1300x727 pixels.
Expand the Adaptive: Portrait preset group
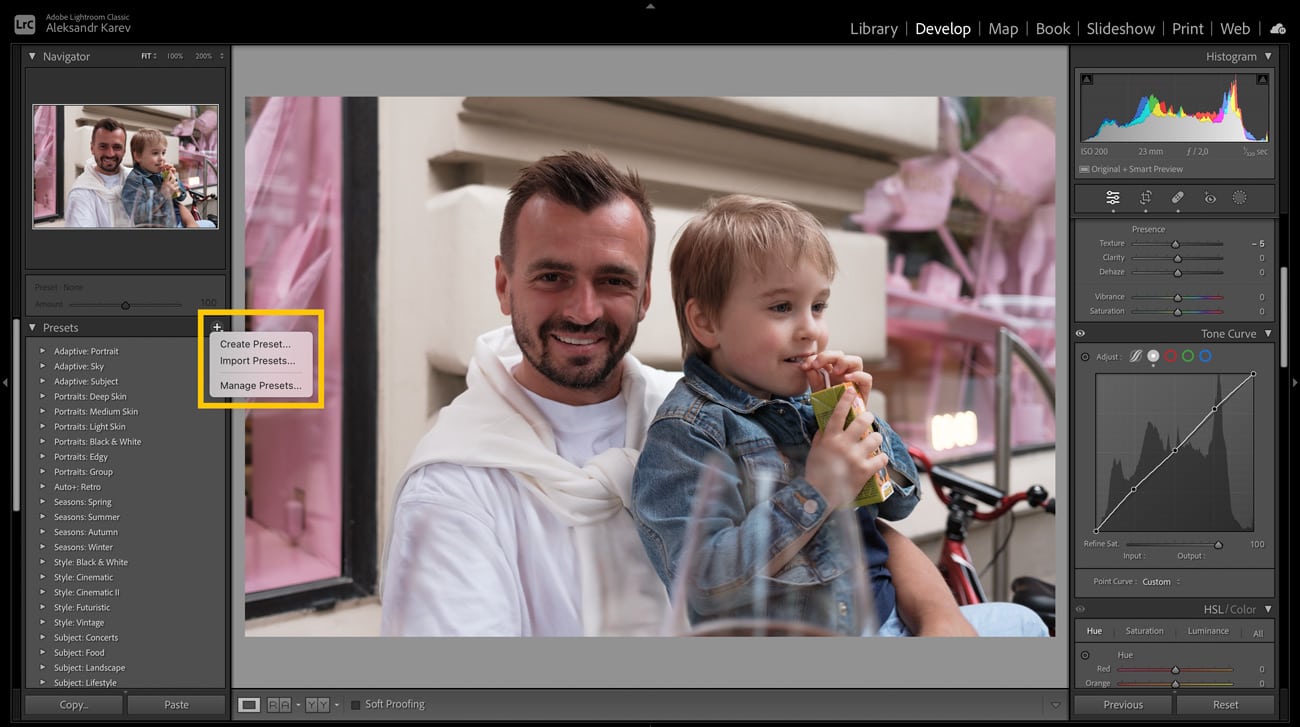42,351
